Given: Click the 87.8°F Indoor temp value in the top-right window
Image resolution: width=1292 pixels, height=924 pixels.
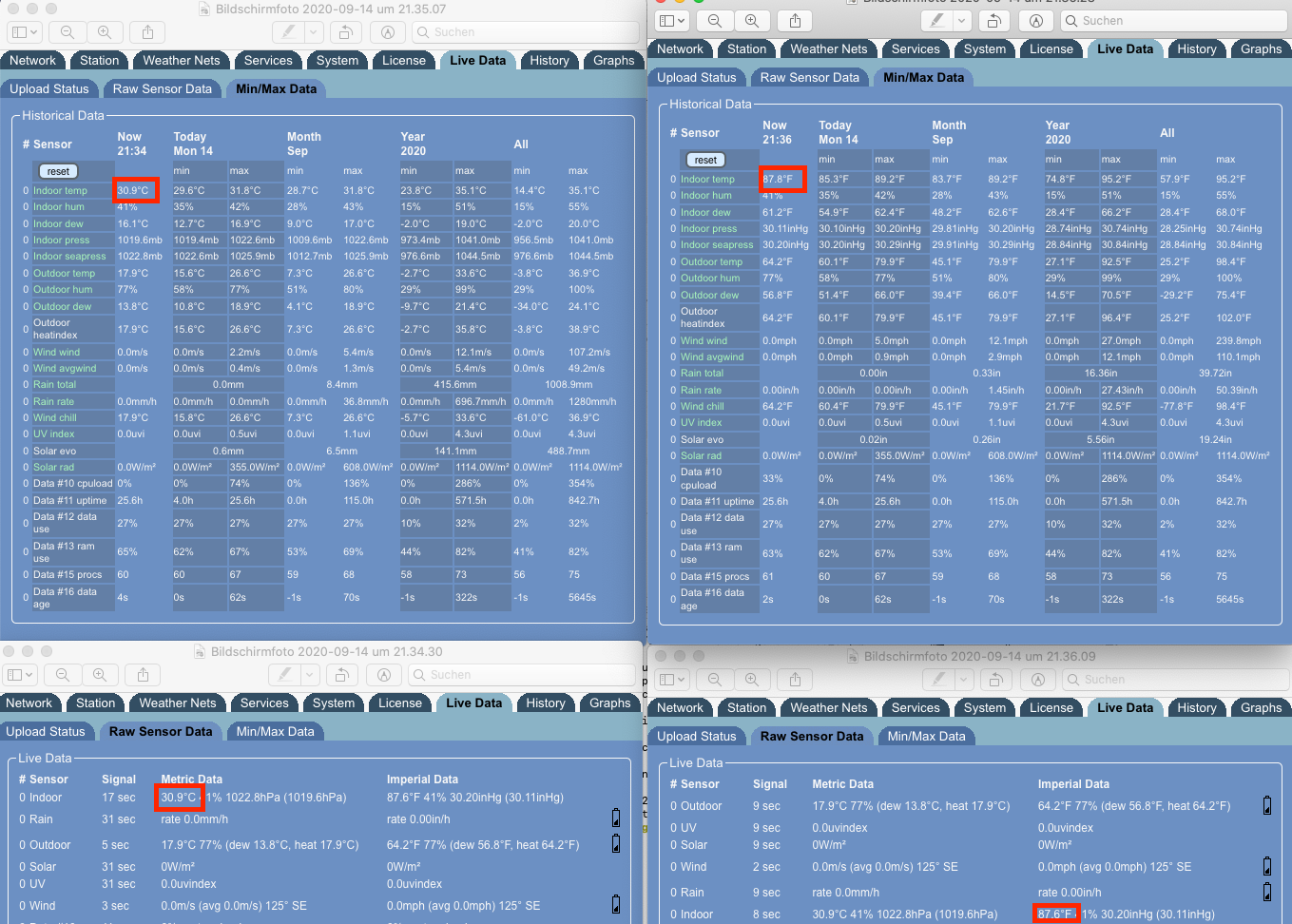Looking at the screenshot, I should point(779,179).
